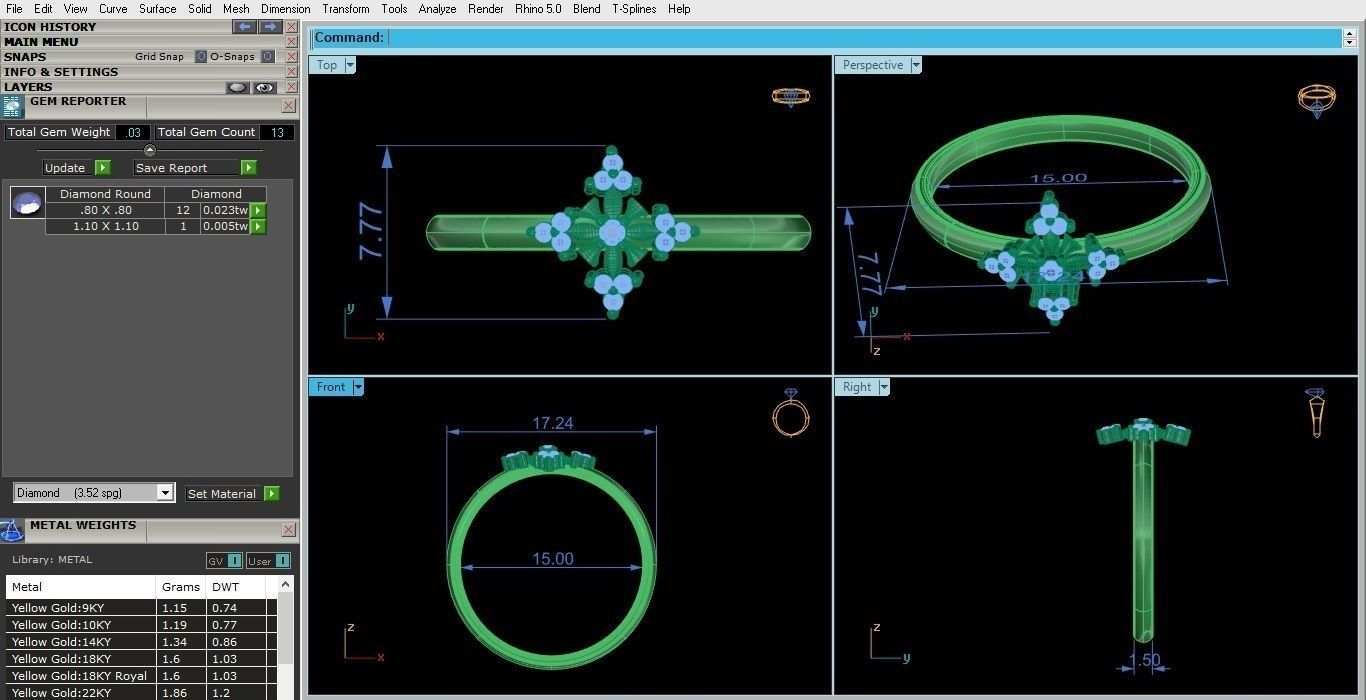Click the Gem Reporter panel icon
The image size is (1366, 700).
point(12,108)
